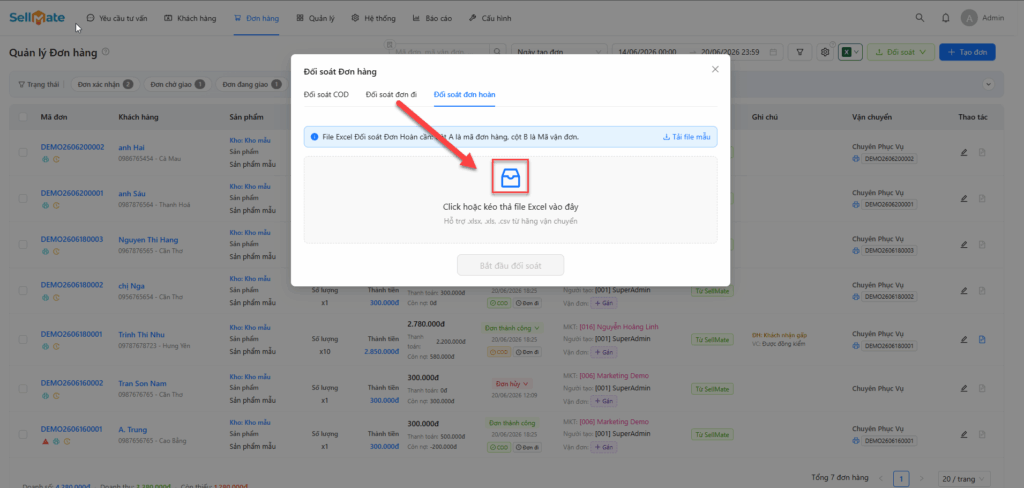The height and width of the screenshot is (488, 1024).
Task: Open the Admin avatar menu
Action: pyautogui.click(x=982, y=18)
